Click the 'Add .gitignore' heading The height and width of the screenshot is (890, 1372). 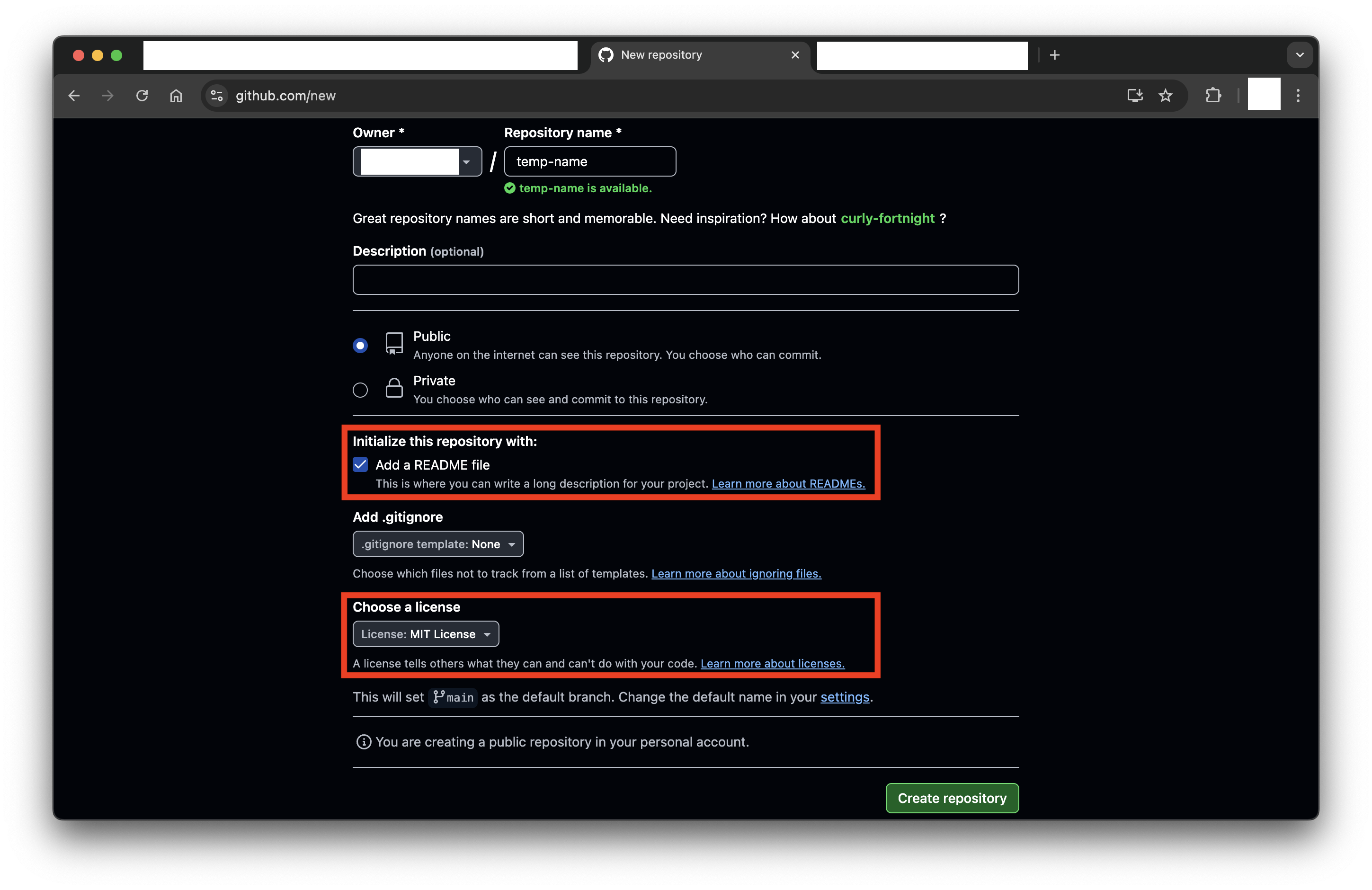tap(398, 517)
